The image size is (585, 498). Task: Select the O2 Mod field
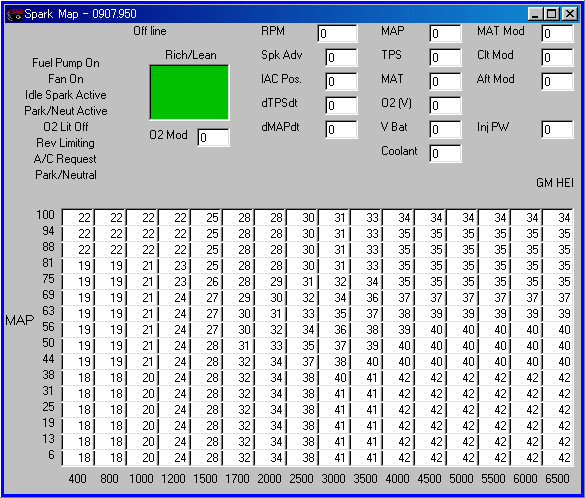click(213, 138)
